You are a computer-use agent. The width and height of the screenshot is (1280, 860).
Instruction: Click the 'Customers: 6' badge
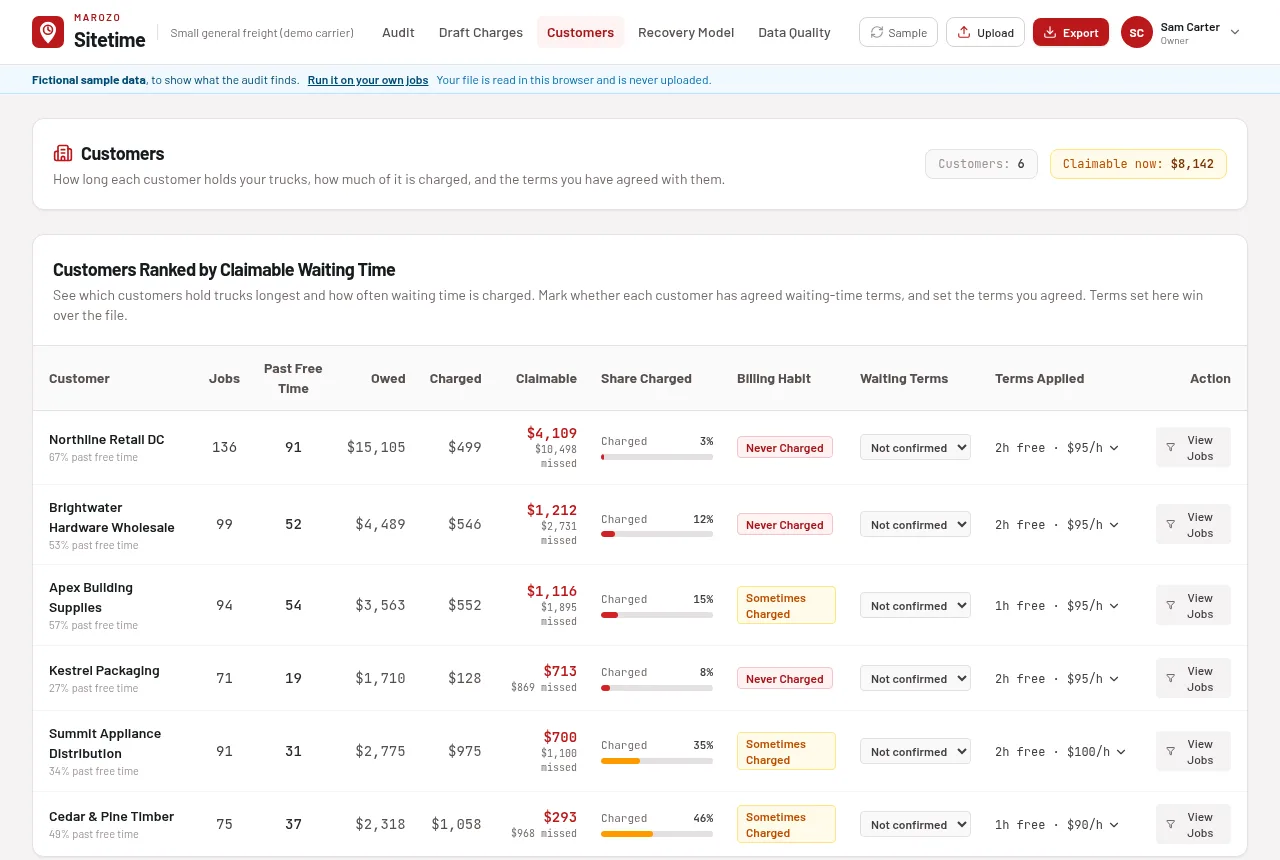click(981, 164)
